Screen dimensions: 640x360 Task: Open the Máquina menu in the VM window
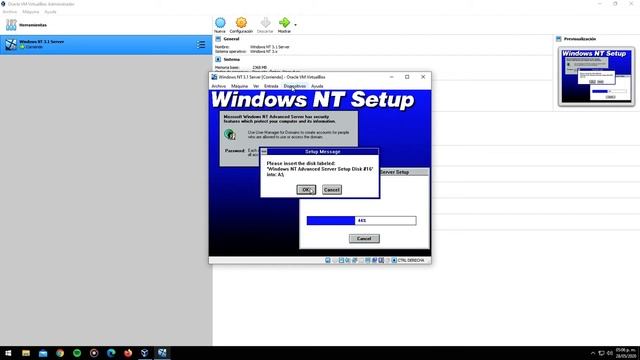(239, 86)
